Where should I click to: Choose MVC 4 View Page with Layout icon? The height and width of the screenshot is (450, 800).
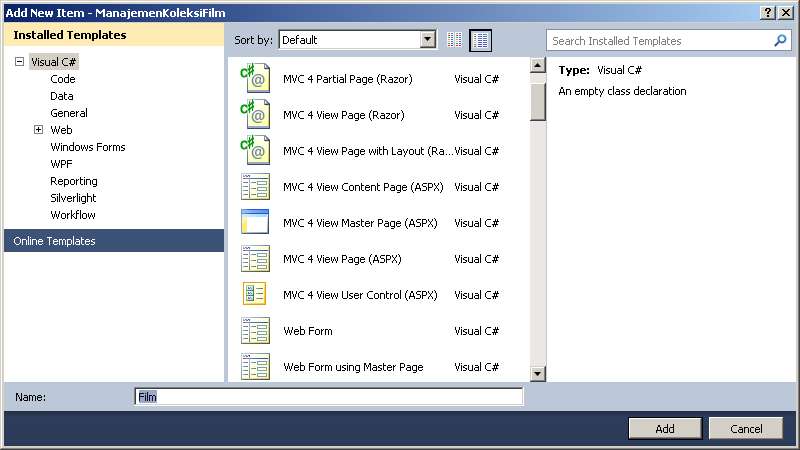coord(255,151)
